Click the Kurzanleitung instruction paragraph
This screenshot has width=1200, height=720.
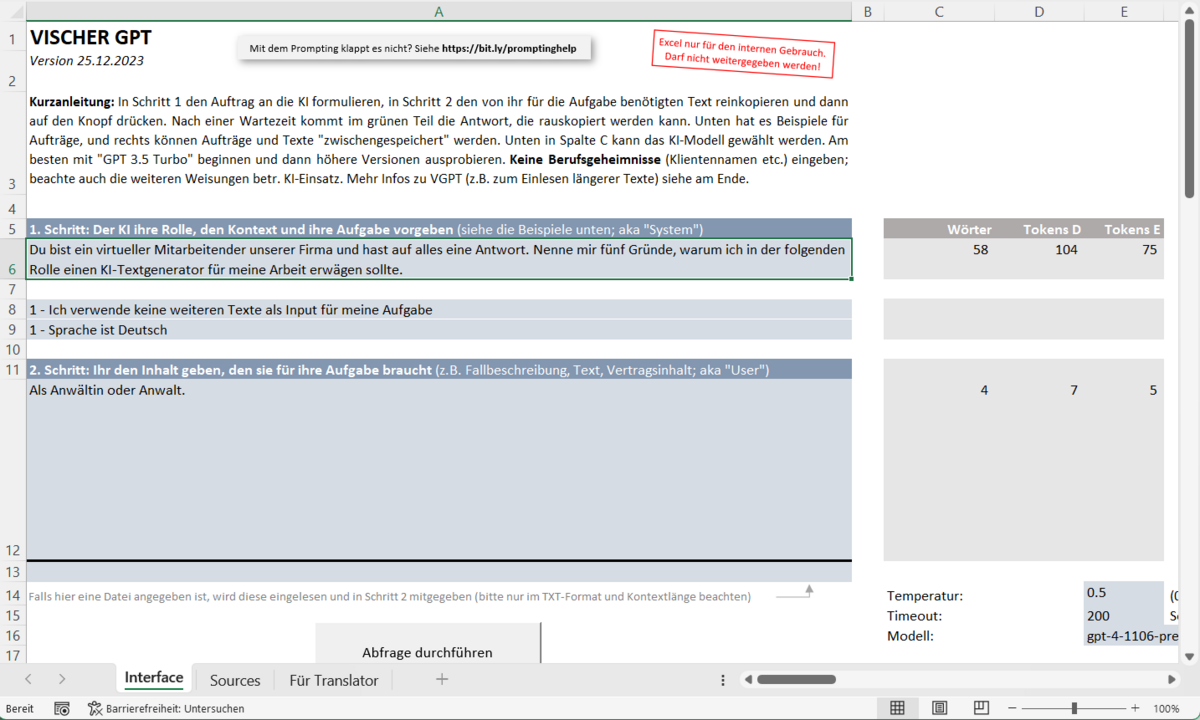pyautogui.click(x=439, y=140)
